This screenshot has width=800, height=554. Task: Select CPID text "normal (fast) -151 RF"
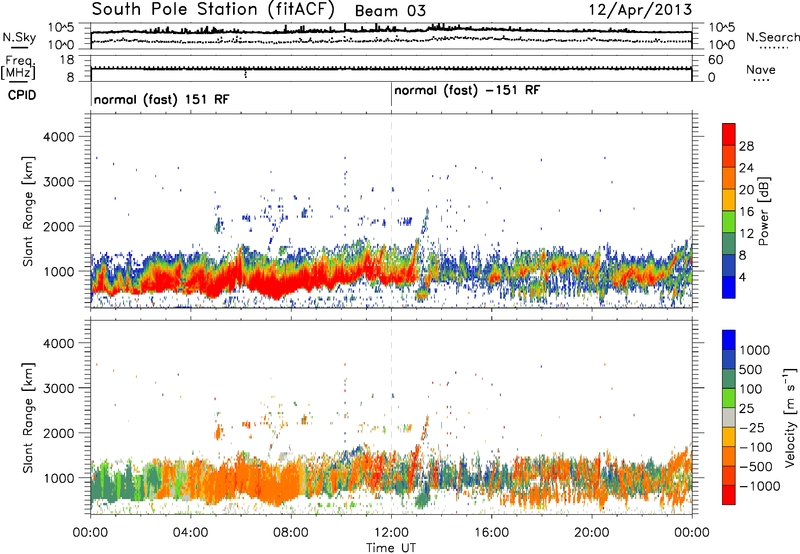[467, 90]
